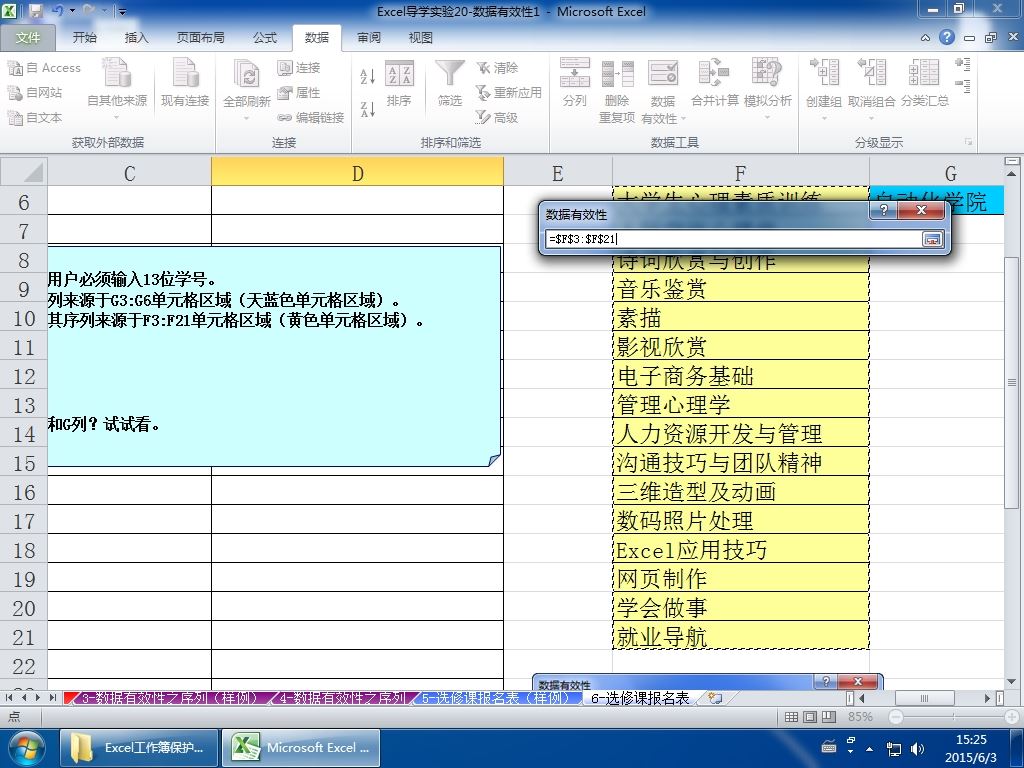
Task: Switch to the 插入 tab
Action: [136, 38]
